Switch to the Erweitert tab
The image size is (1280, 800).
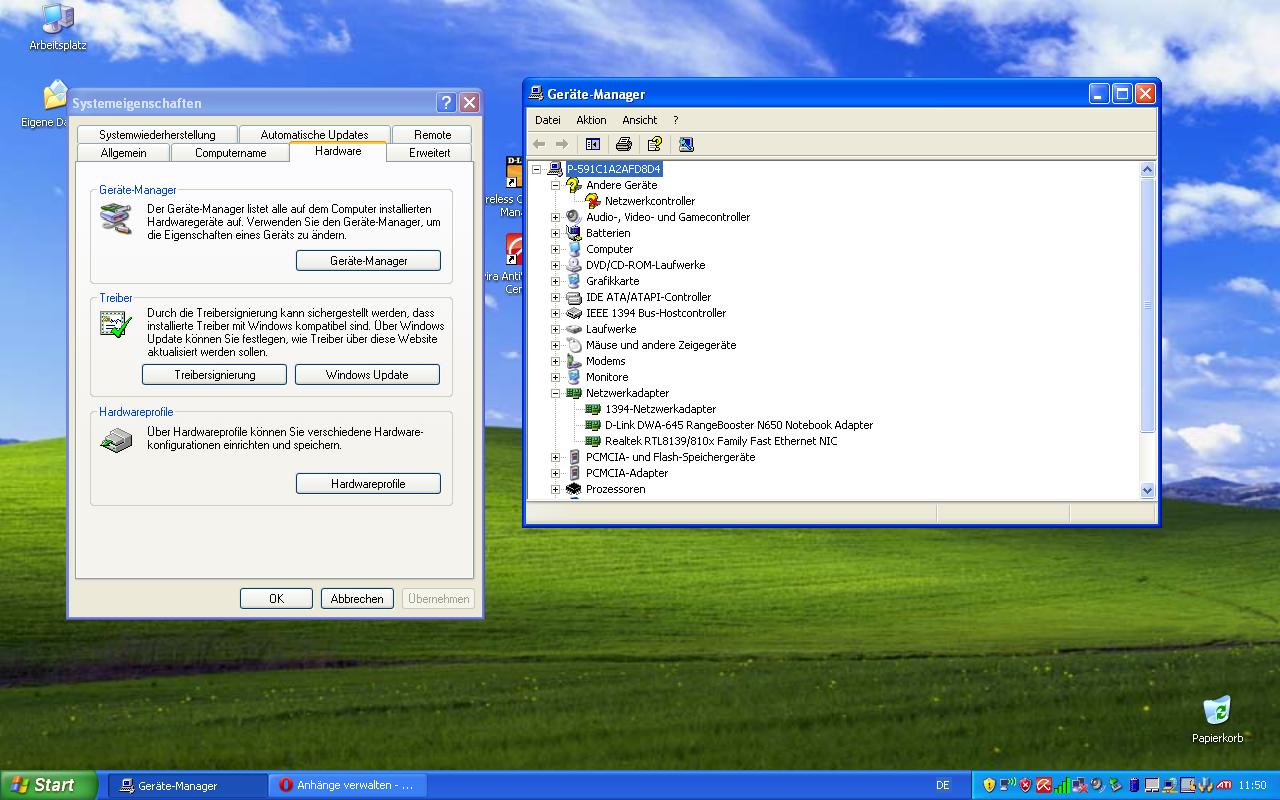coord(430,153)
